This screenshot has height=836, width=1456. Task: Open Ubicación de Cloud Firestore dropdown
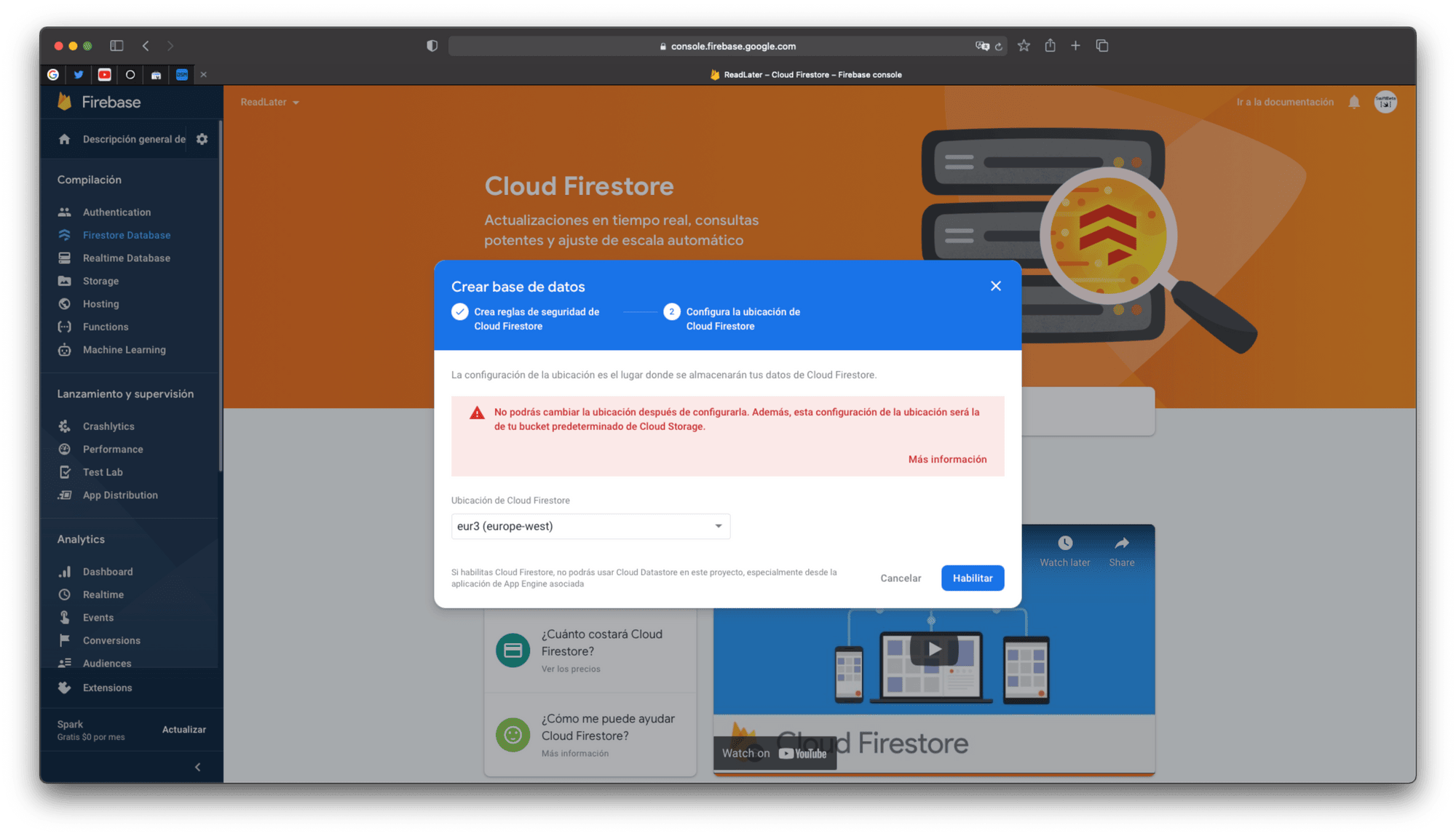point(590,526)
